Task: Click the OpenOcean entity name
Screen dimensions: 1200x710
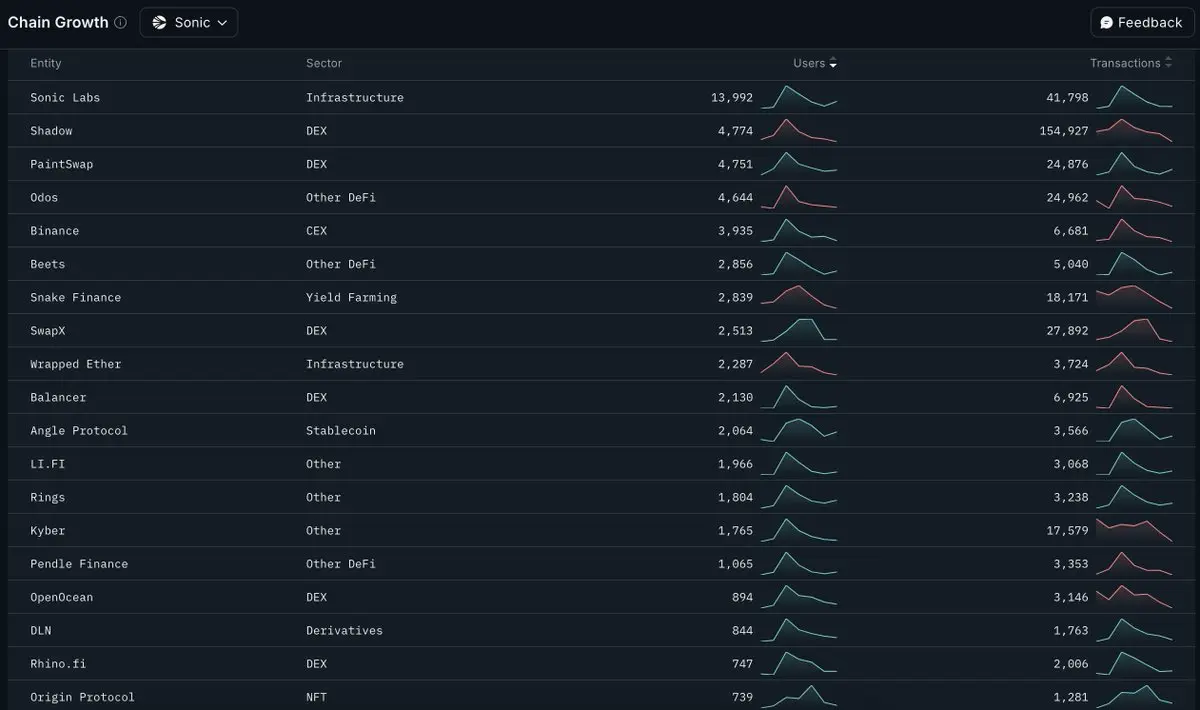Action: 62,597
